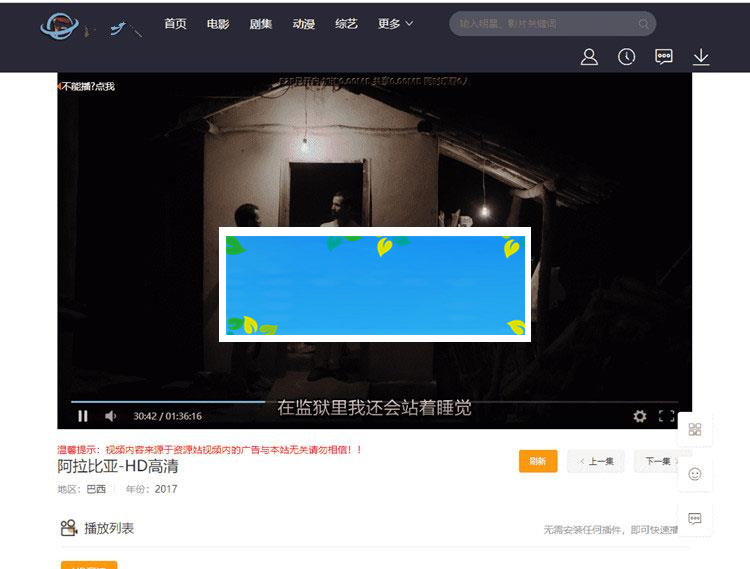Click 不能播?点我 playback help link

click(88, 87)
